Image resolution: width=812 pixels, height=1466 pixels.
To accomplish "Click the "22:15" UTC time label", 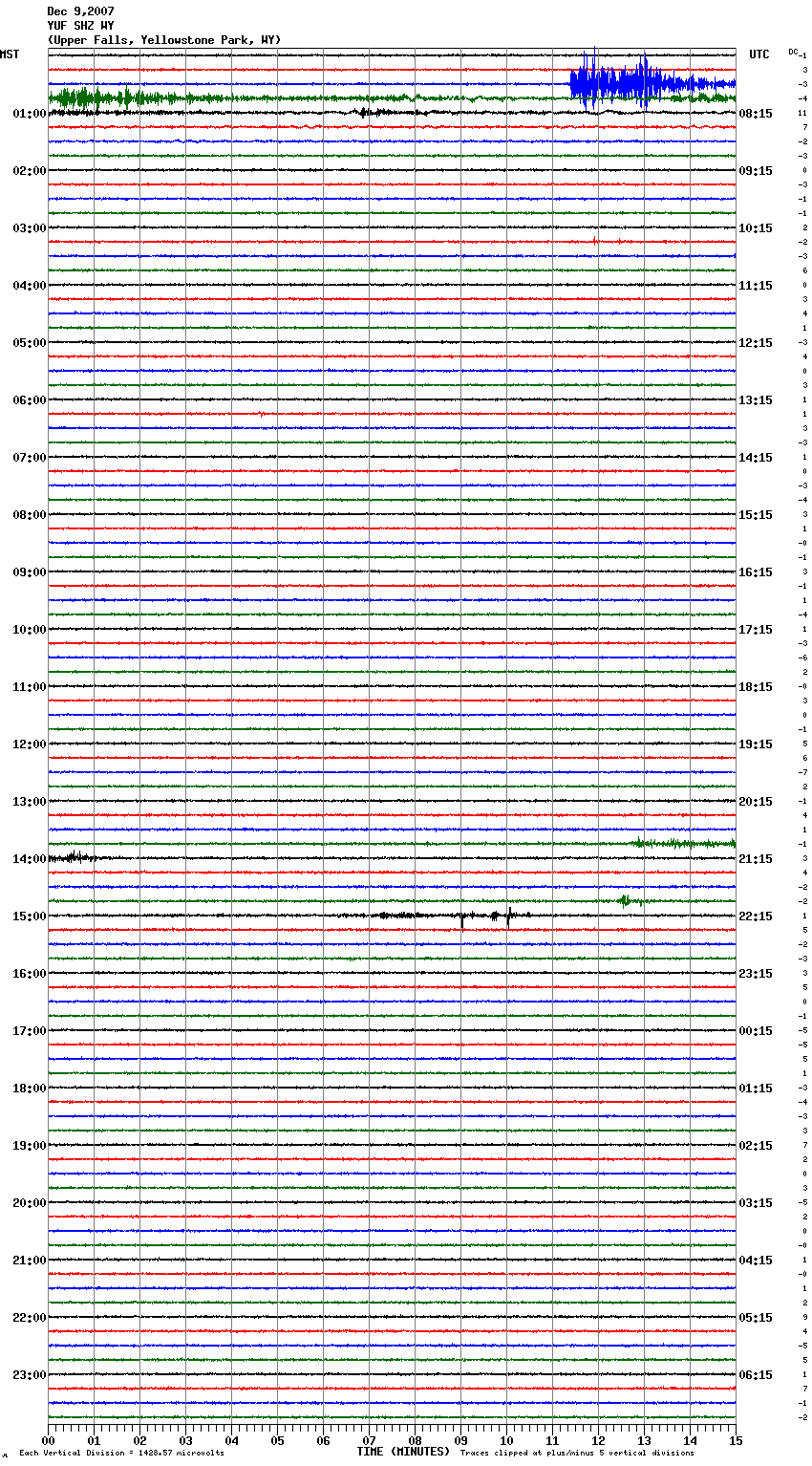I will (756, 916).
